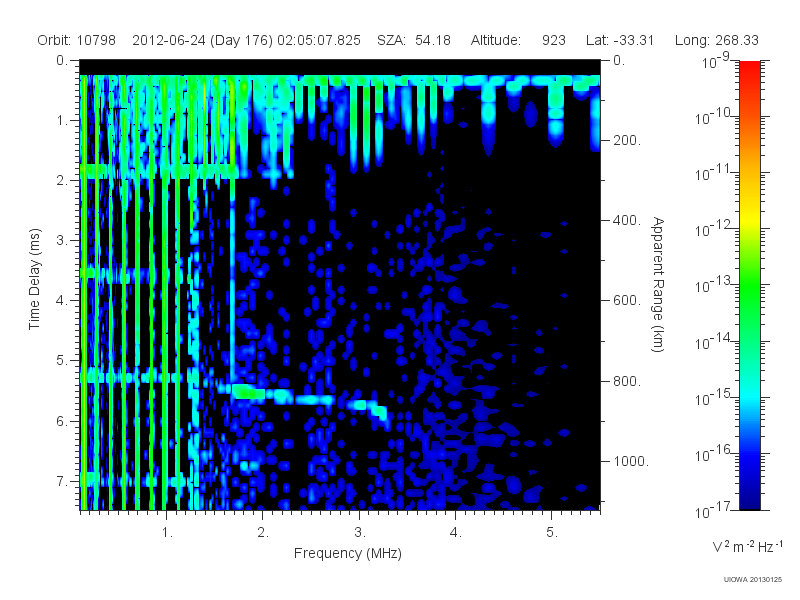Click the "3." frequency axis tick label

tap(360, 533)
